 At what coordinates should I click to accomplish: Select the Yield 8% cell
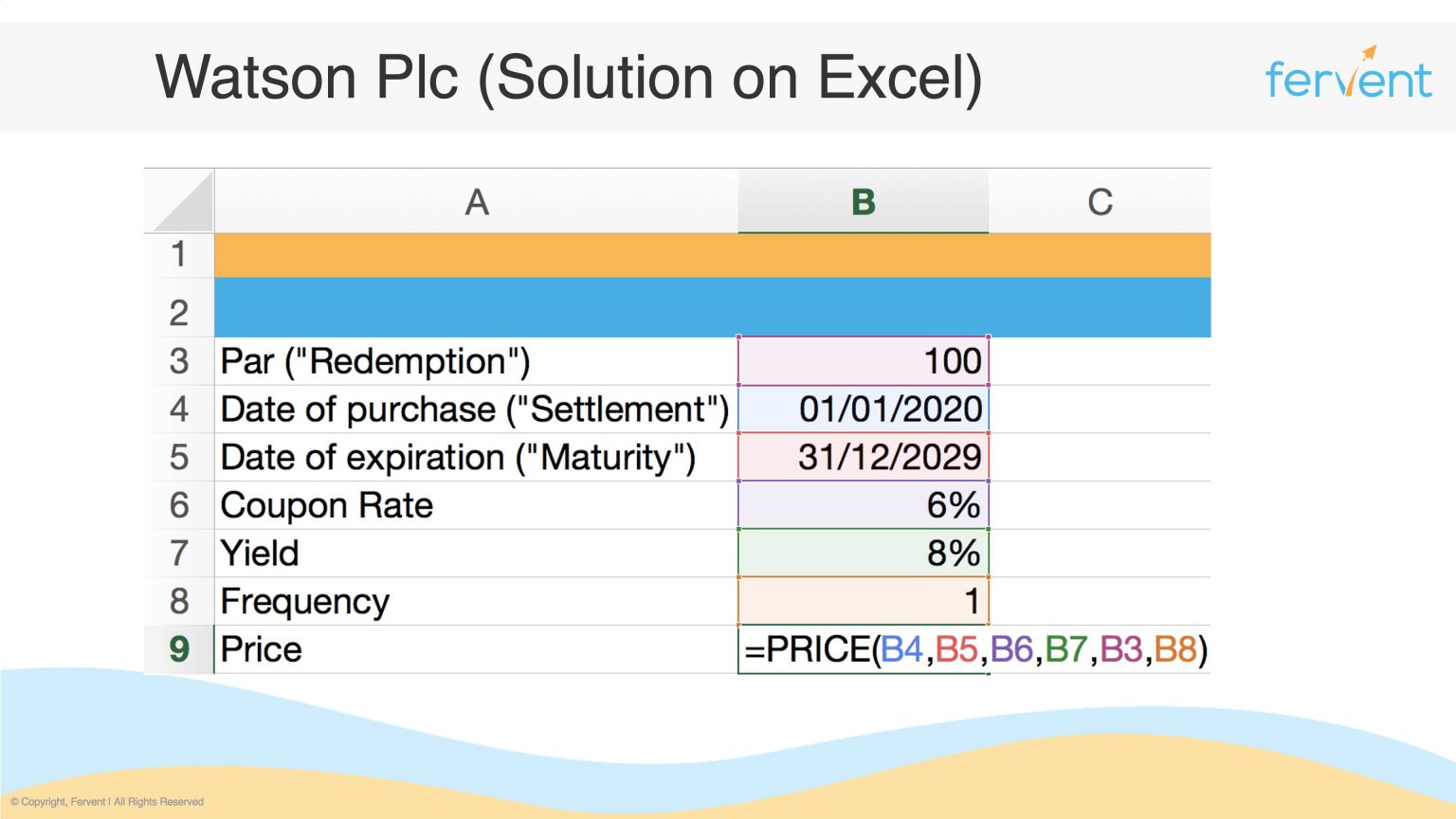point(862,553)
